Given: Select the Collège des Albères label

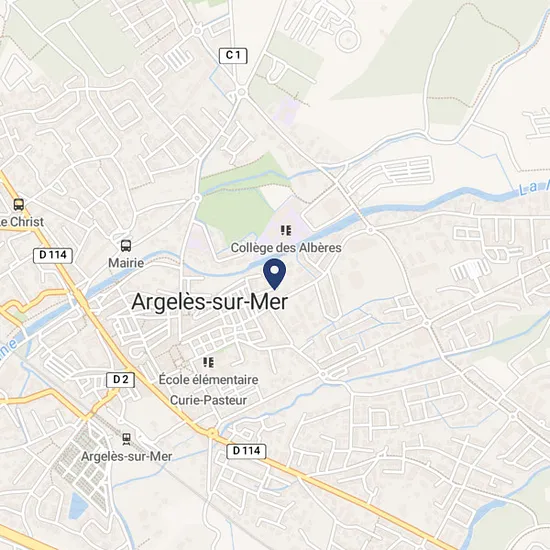Looking at the screenshot, I should point(286,248).
